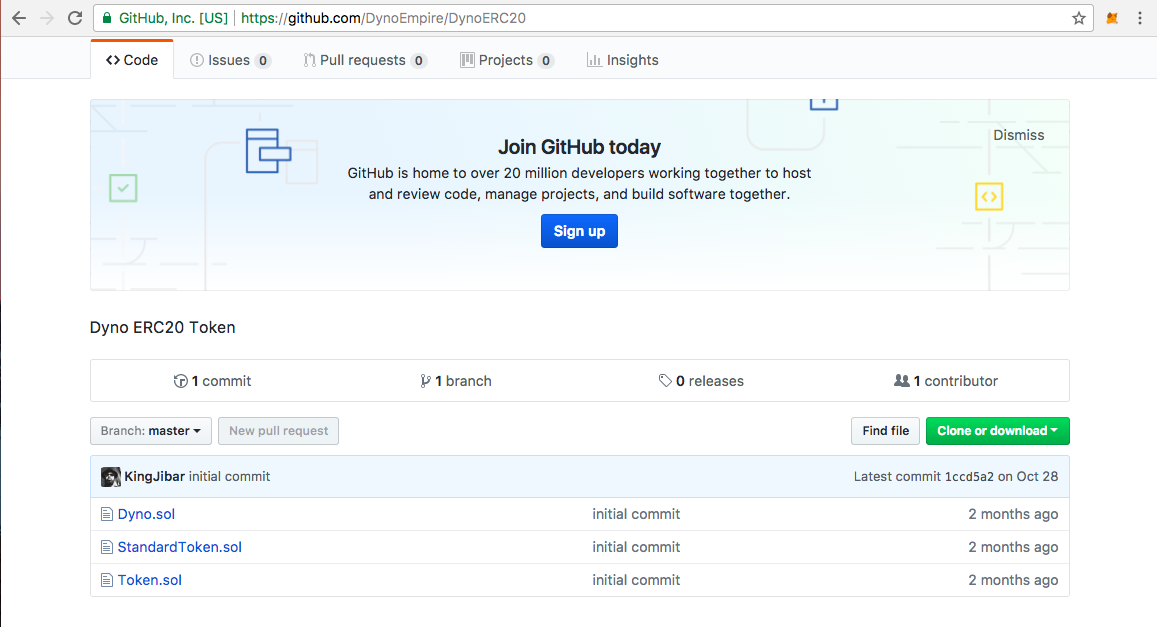1157x627 pixels.
Task: Click the file icon next to Dyno.sol
Action: tap(107, 514)
